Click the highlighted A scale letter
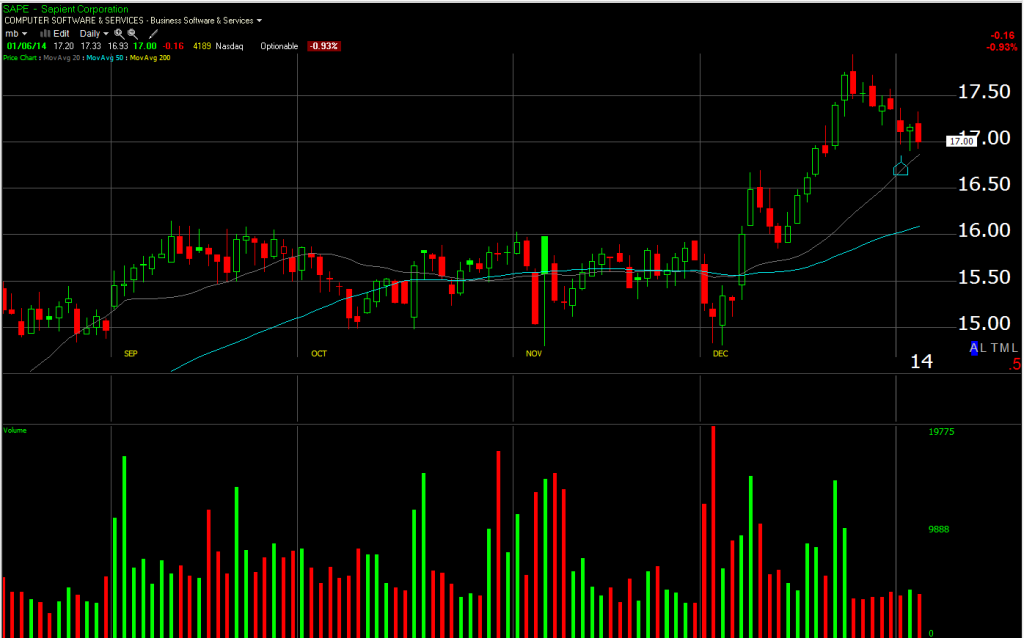Viewport: 1024px width, 638px height. pos(975,348)
